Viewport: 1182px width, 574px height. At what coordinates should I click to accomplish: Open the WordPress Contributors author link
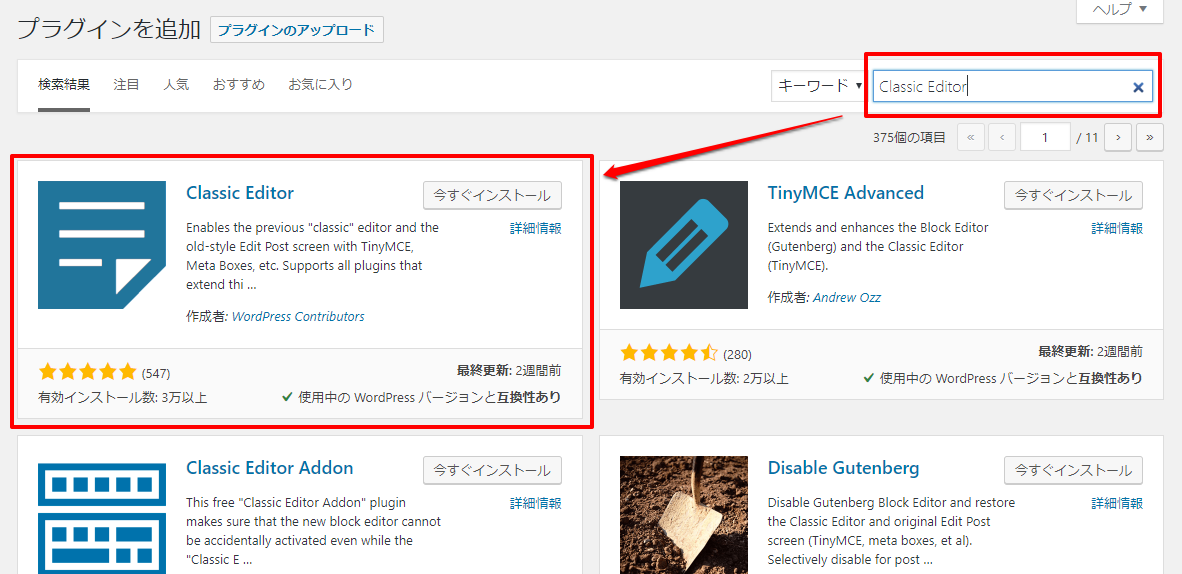298,317
